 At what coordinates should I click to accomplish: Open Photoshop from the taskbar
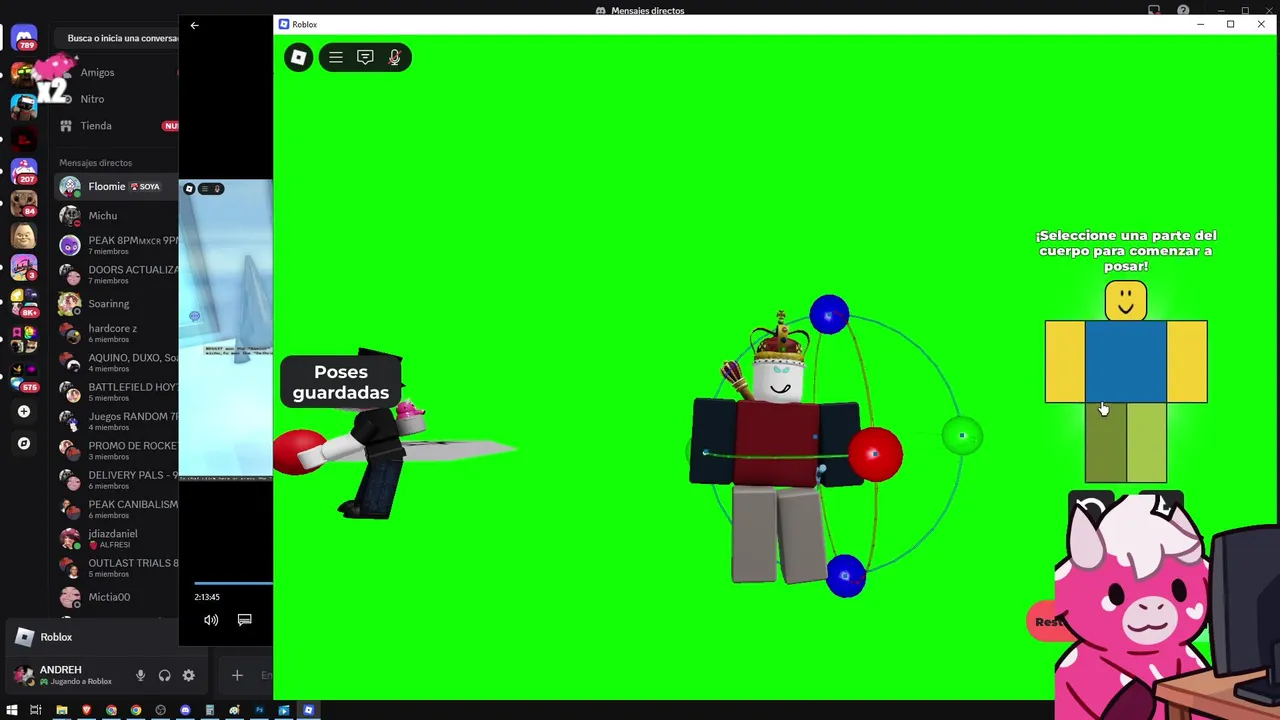click(259, 710)
